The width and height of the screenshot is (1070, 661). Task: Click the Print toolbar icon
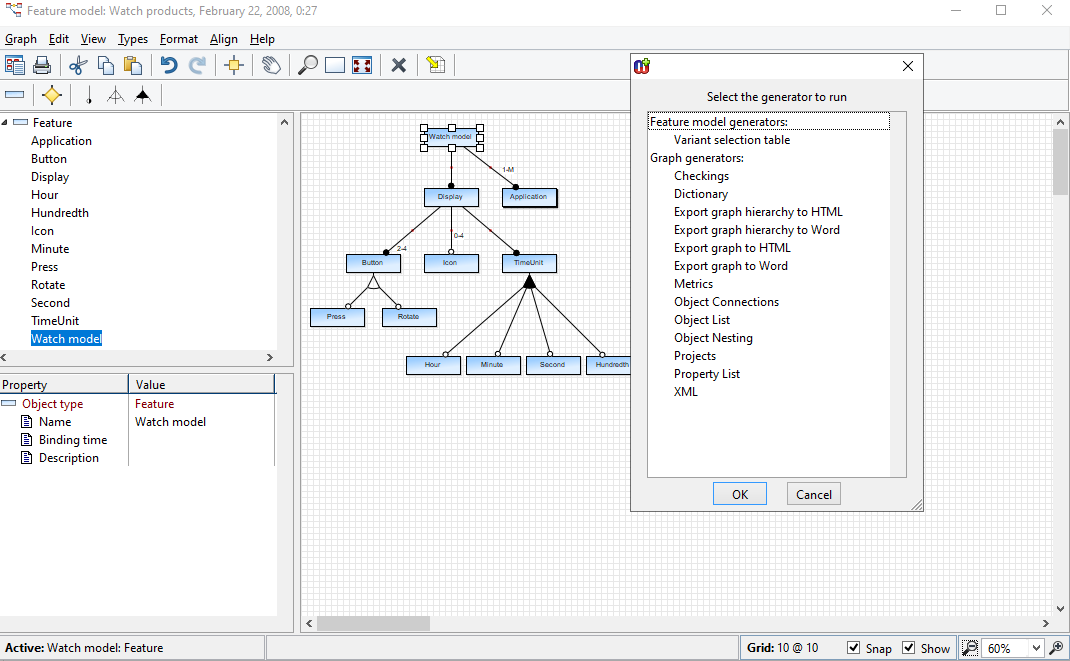[x=42, y=65]
